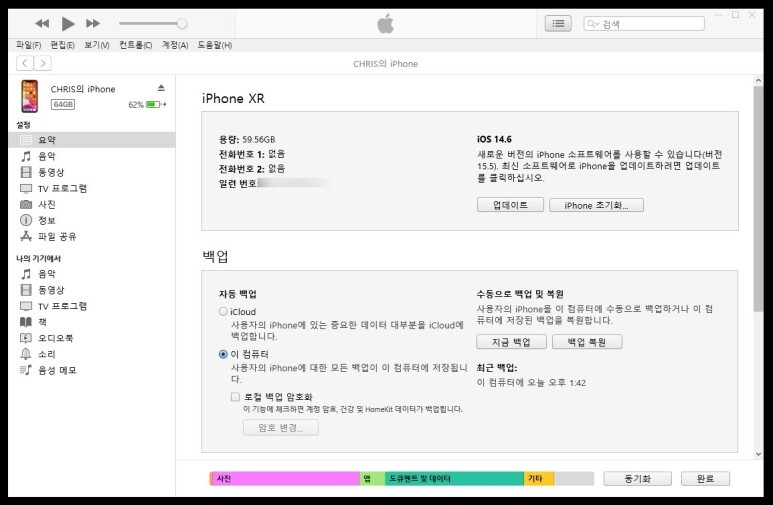The height and width of the screenshot is (505, 773).
Task: Go forward with the right arrow button
Action: click(x=43, y=63)
